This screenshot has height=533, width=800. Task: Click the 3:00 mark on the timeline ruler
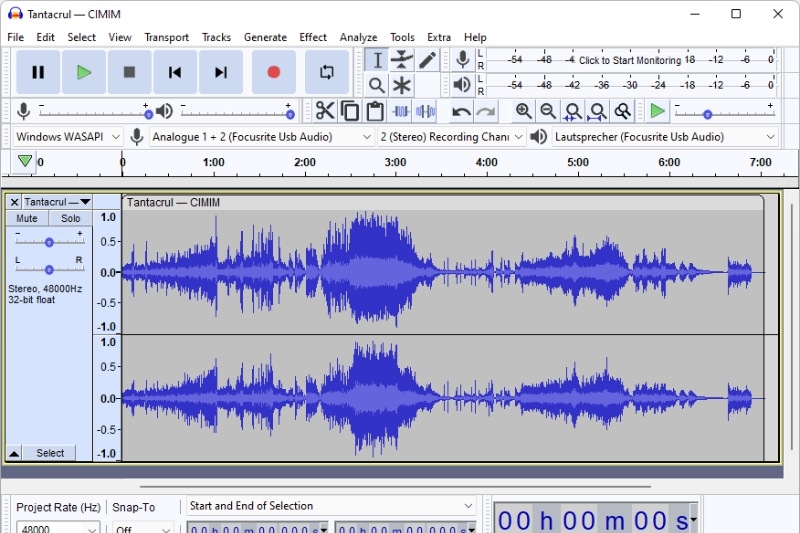click(395, 162)
